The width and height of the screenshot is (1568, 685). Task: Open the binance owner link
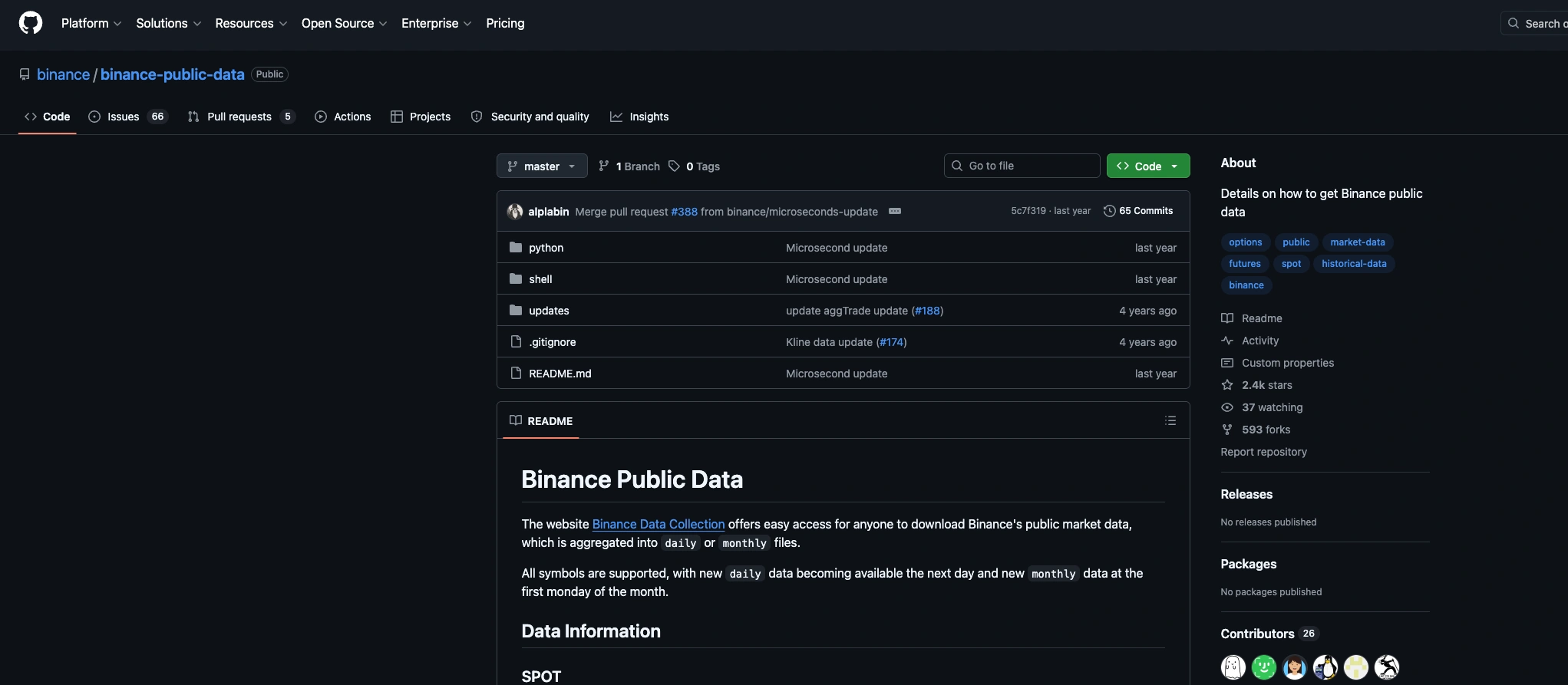64,74
